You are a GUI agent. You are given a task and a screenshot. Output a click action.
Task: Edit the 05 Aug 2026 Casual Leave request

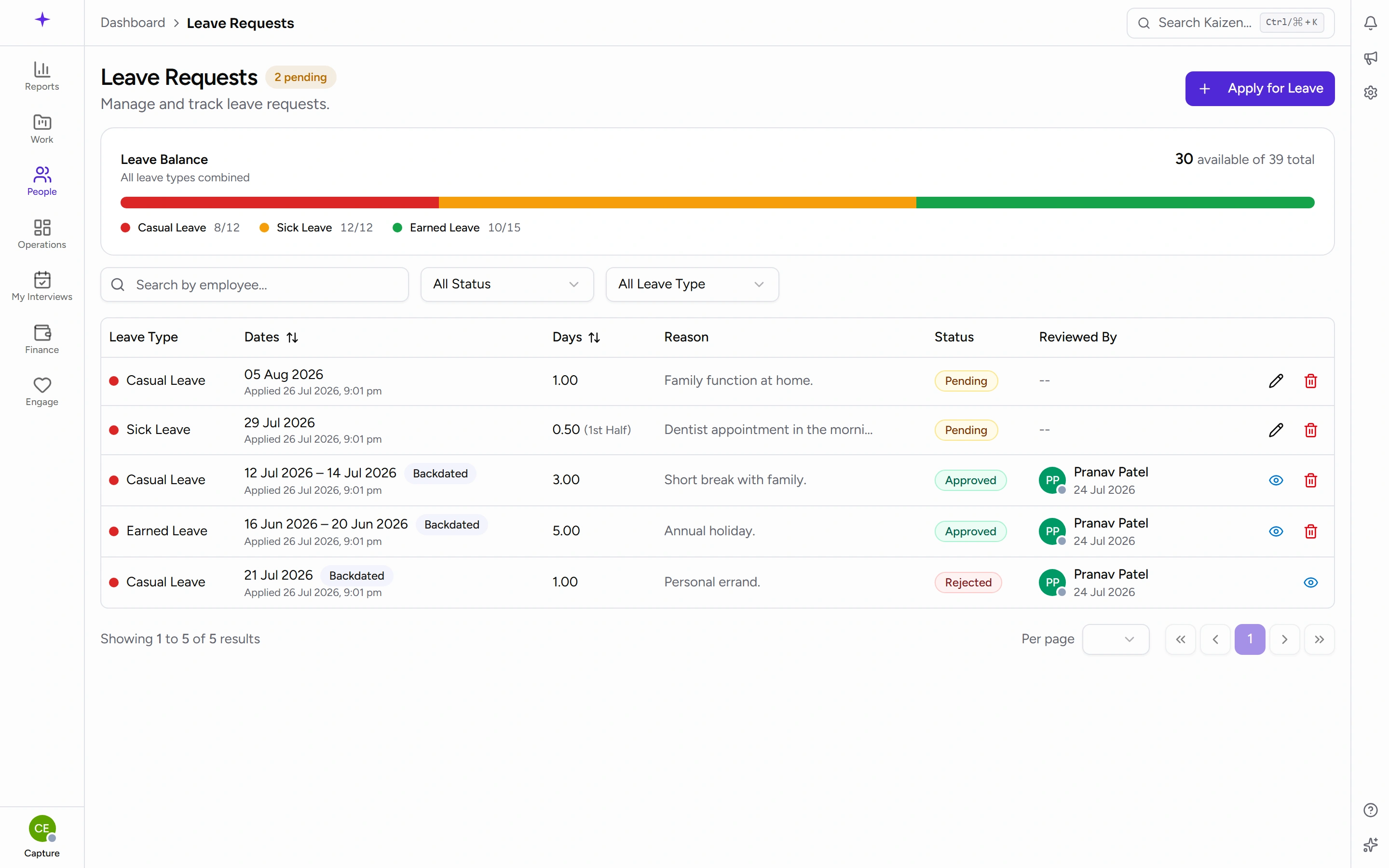(x=1275, y=380)
